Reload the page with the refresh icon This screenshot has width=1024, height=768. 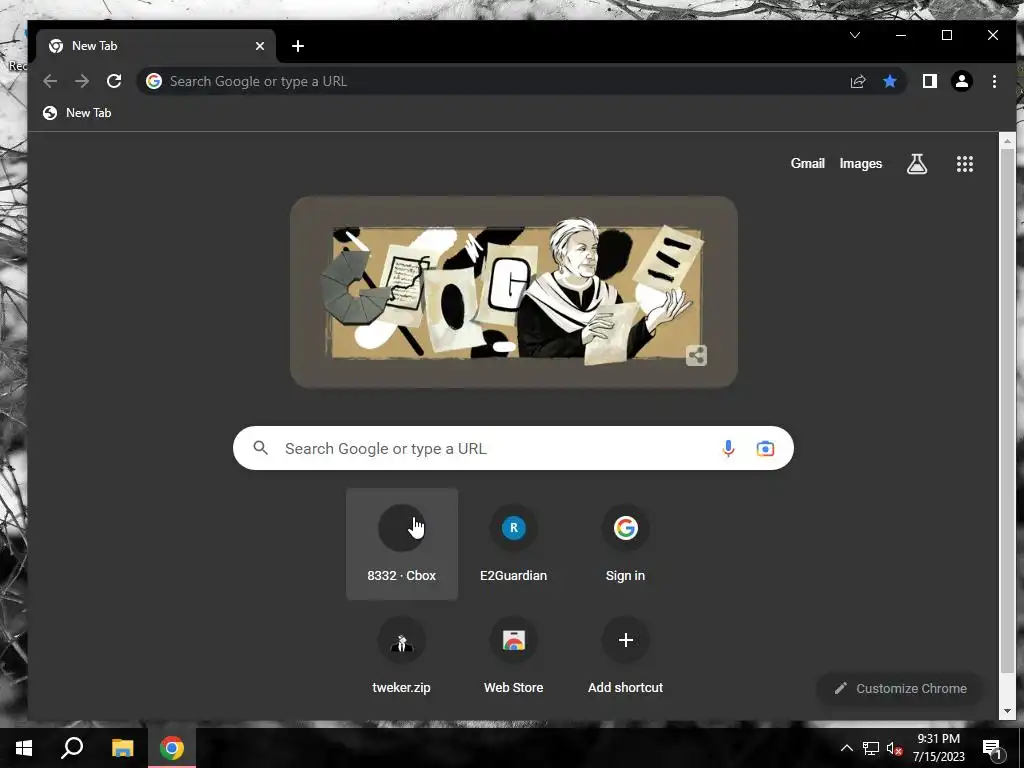click(x=114, y=81)
